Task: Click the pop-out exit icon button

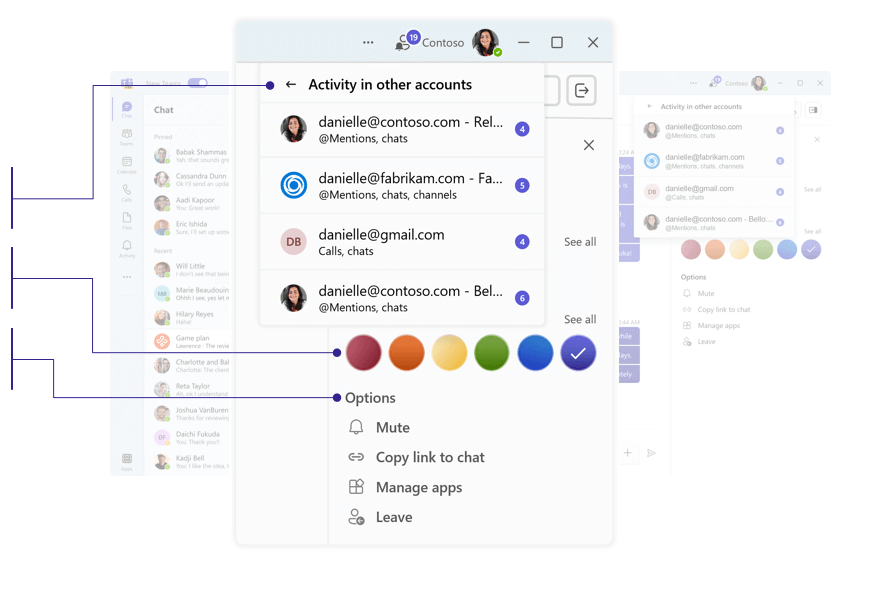Action: coord(581,90)
